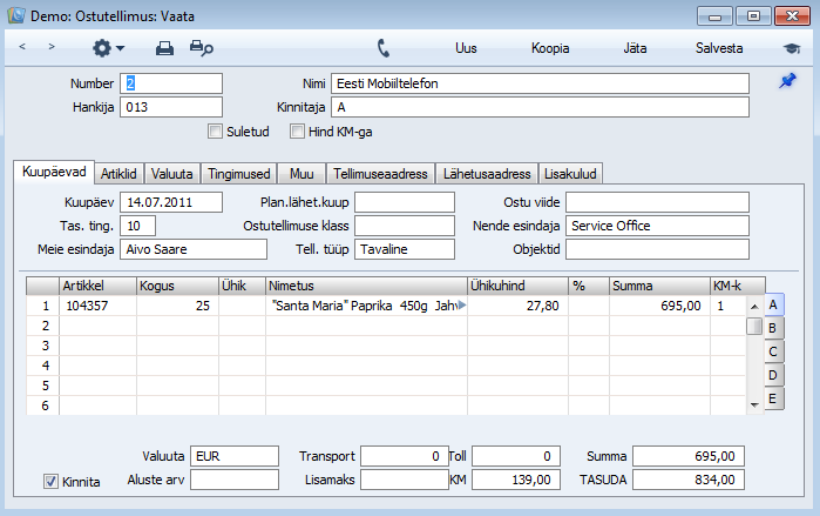The height and width of the screenshot is (516, 820).
Task: Open the Artiklid tab
Action: pos(119,174)
